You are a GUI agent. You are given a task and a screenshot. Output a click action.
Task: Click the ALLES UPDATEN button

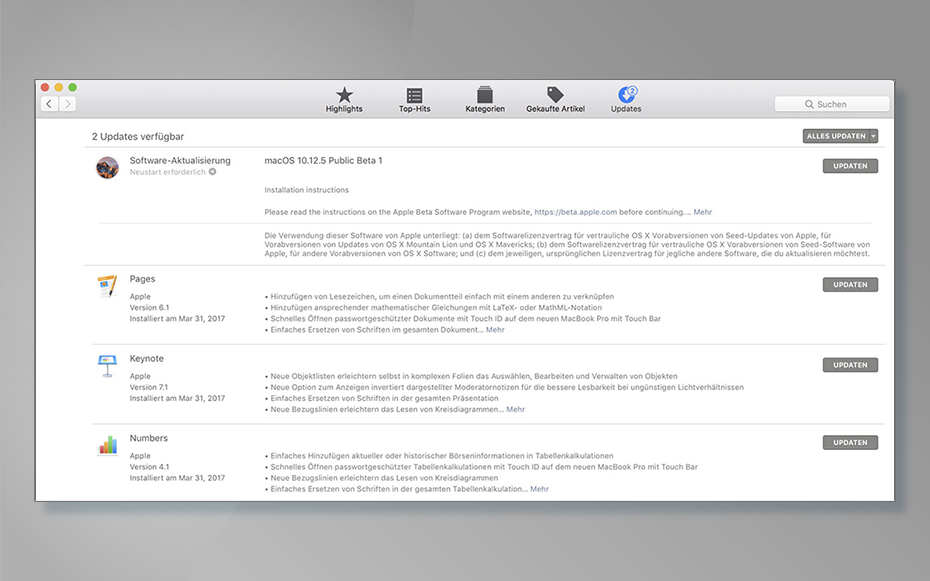tap(836, 136)
